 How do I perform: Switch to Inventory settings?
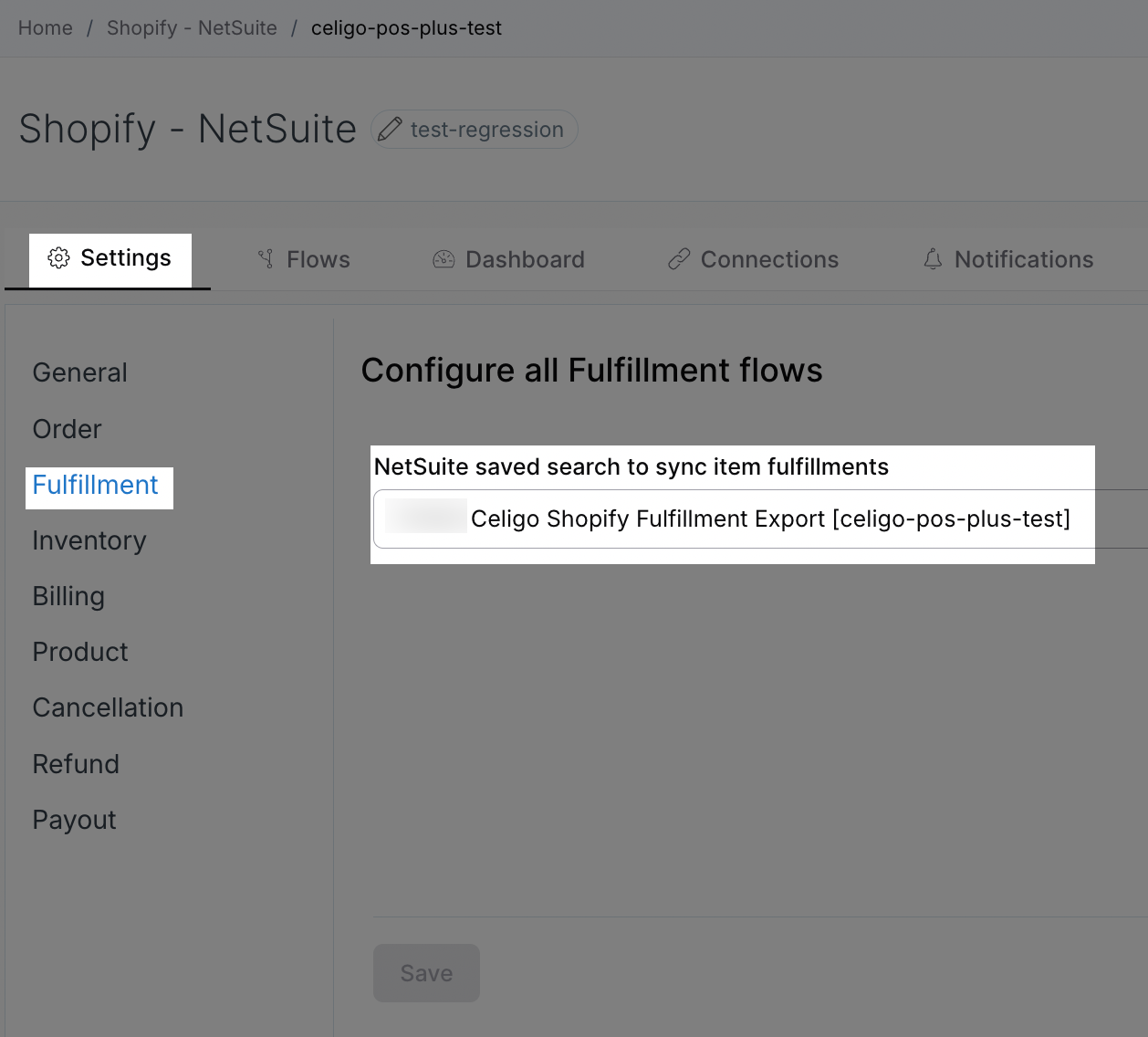pos(89,540)
